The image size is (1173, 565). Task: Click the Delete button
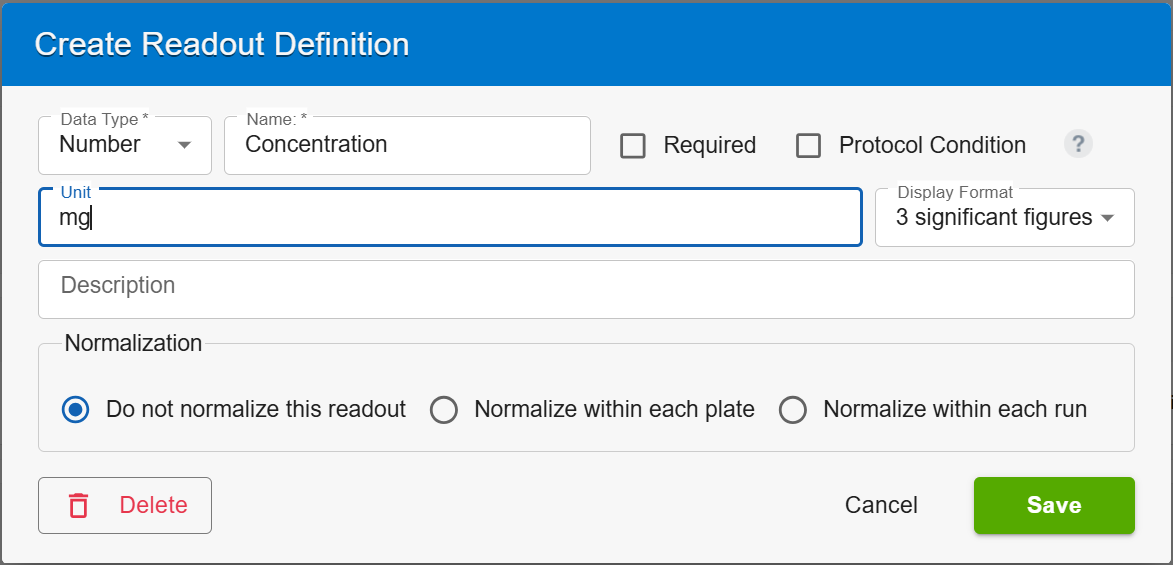click(x=125, y=505)
